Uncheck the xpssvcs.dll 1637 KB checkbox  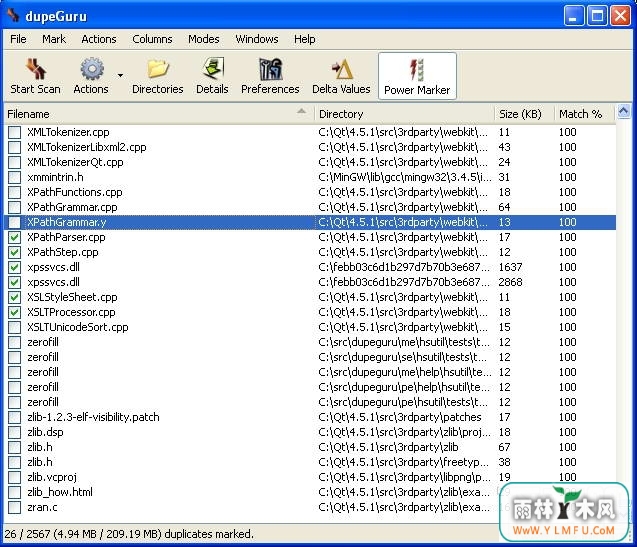coord(15,267)
